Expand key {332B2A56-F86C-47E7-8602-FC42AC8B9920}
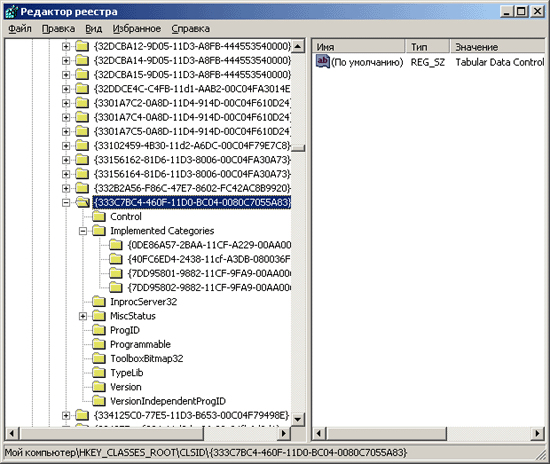This screenshot has width=550, height=464. [x=66, y=188]
